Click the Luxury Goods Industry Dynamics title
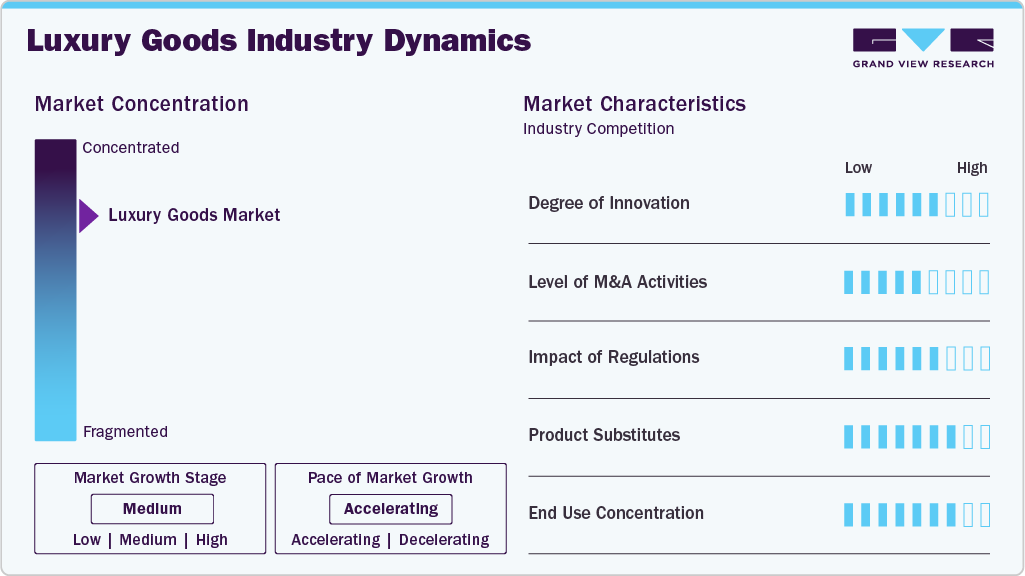1025x576 pixels. (x=278, y=41)
